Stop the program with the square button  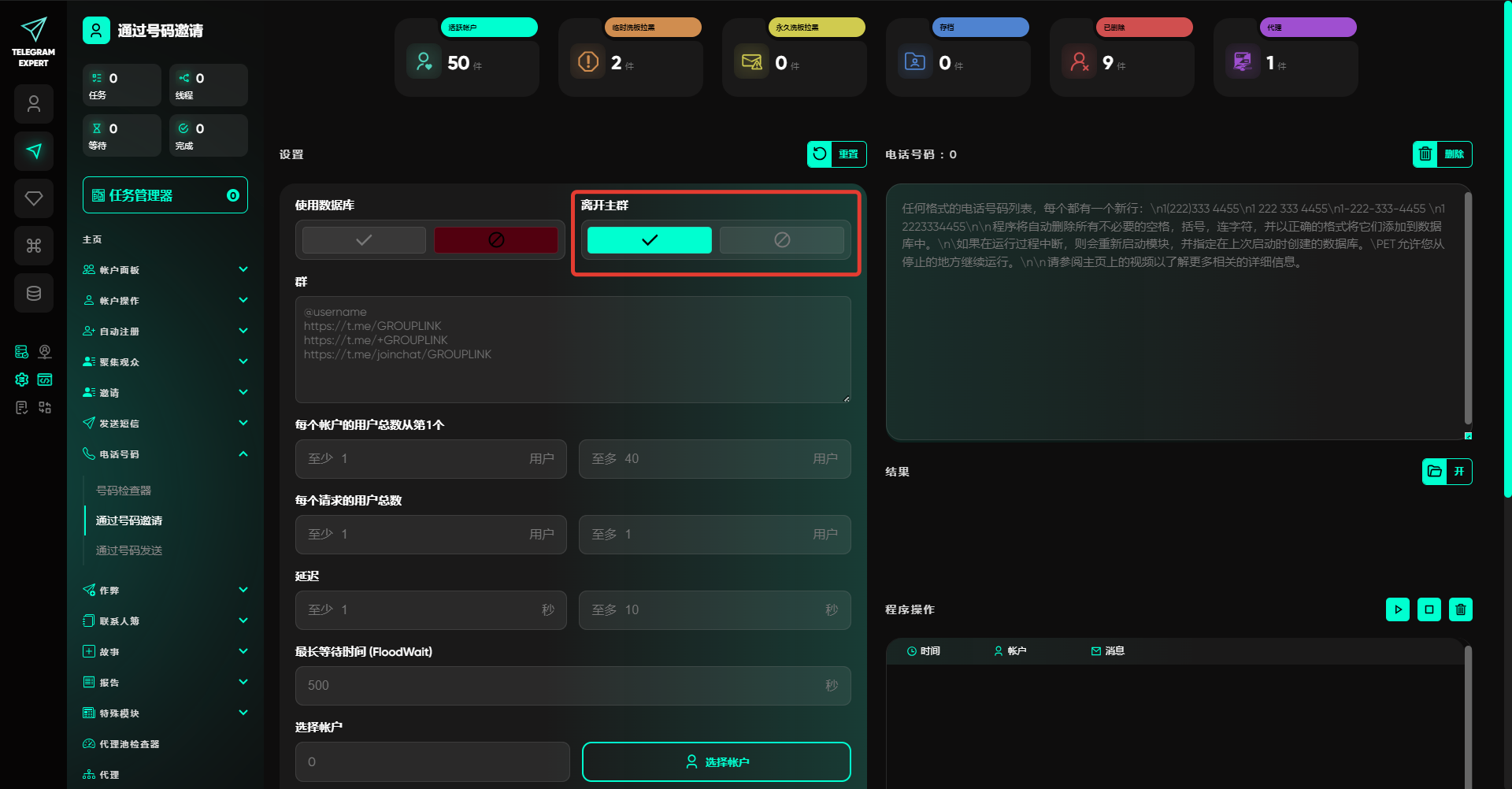point(1429,609)
